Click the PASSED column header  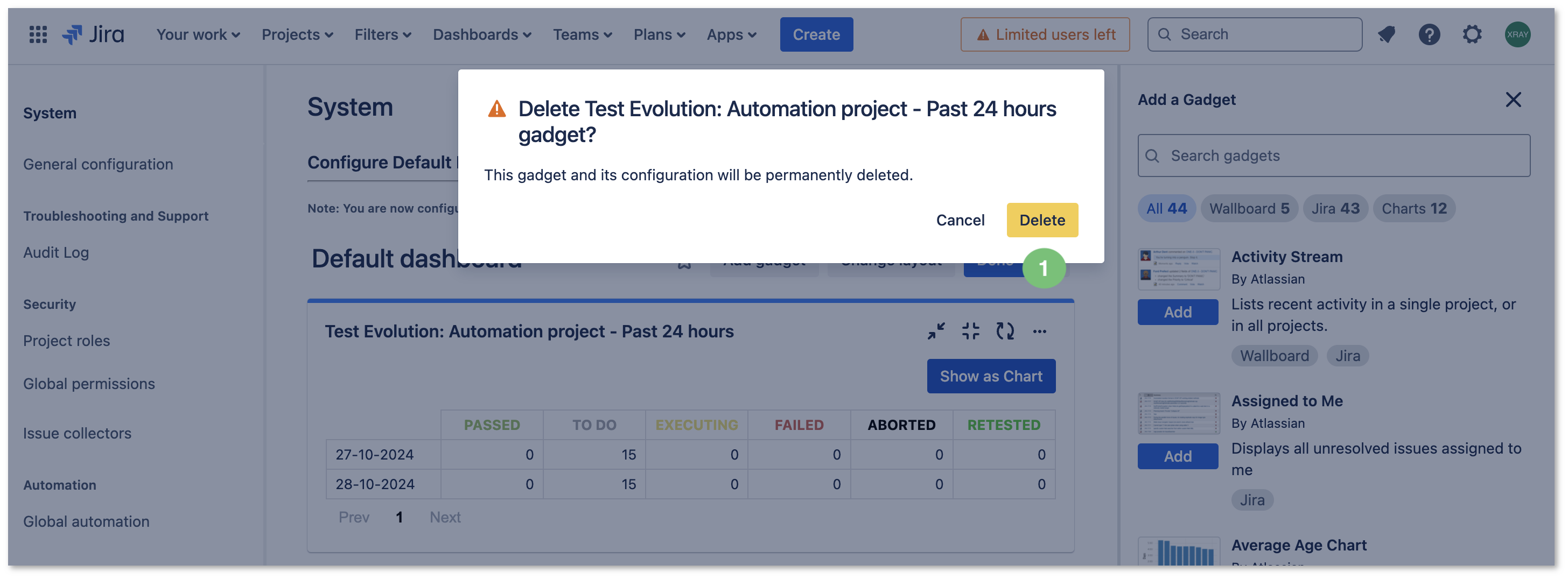[x=492, y=425]
